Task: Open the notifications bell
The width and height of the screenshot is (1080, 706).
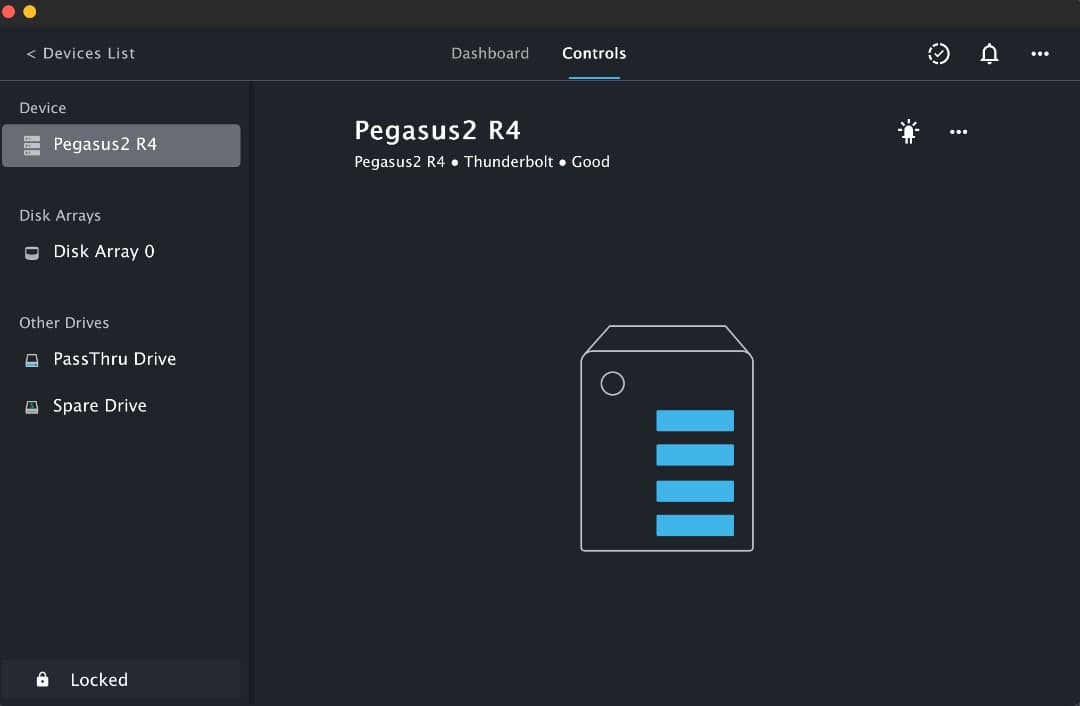Action: click(989, 53)
